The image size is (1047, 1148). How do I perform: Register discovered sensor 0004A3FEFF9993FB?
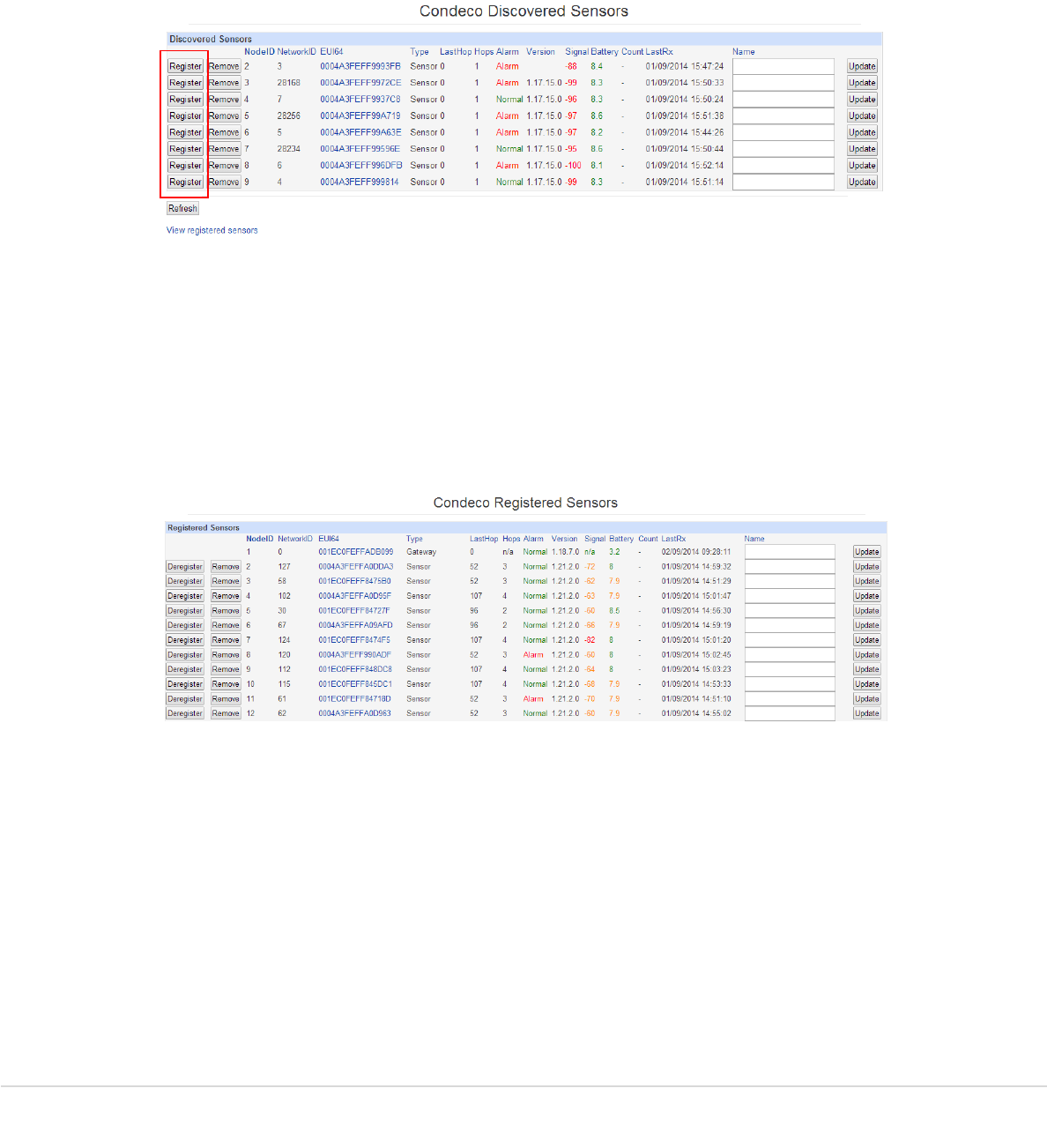185,66
